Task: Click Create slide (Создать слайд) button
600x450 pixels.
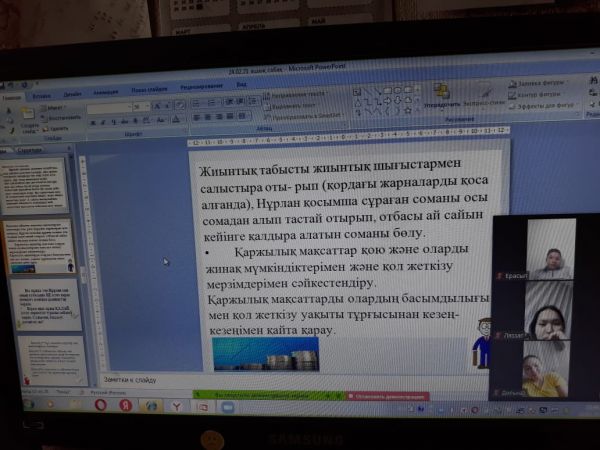Action: (x=28, y=115)
